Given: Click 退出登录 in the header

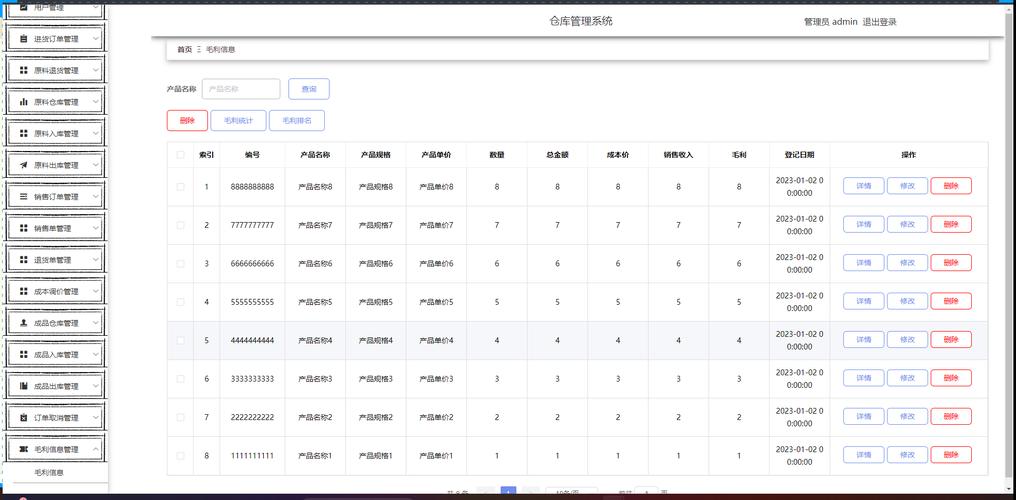Looking at the screenshot, I should coord(879,22).
